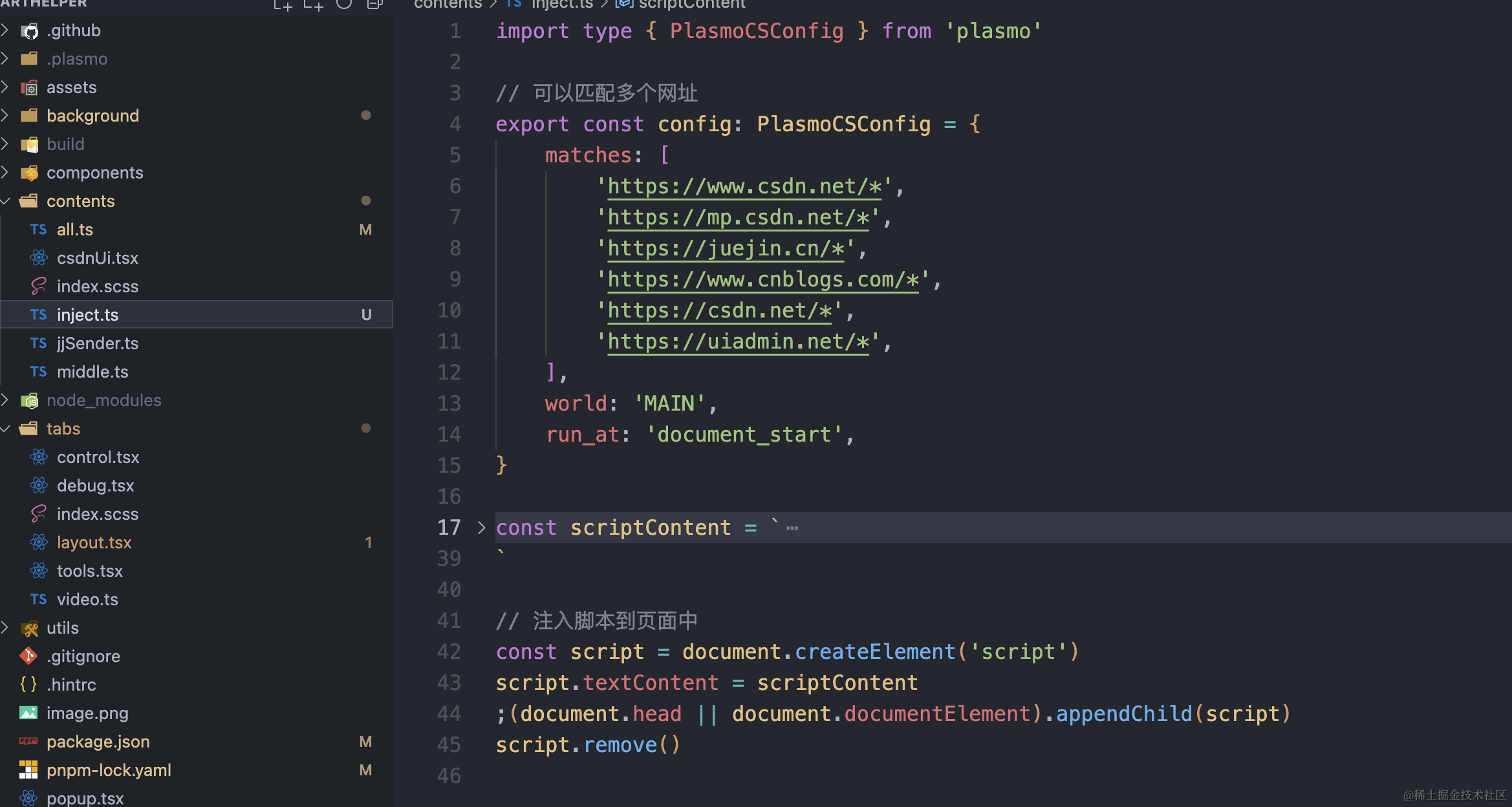The image size is (1512, 807).
Task: Click the Collapse Folders icon in explorer
Action: coord(374,5)
